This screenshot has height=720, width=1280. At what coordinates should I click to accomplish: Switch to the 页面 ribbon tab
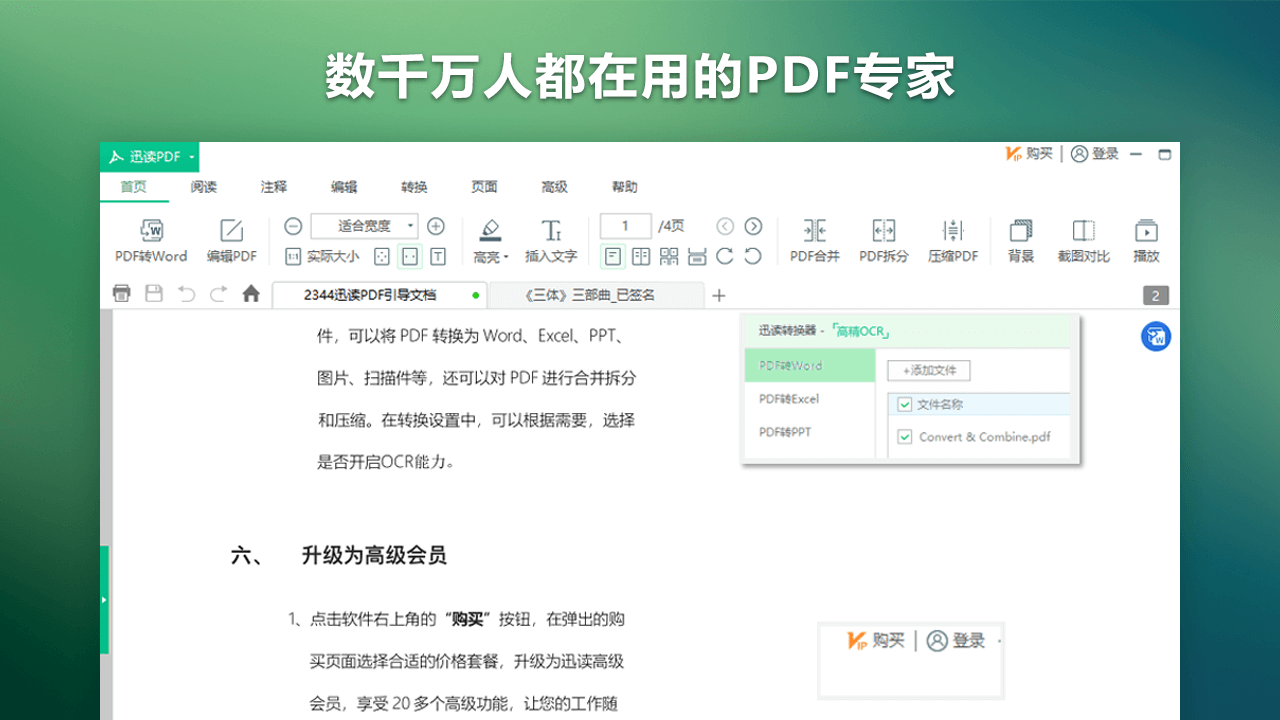click(484, 187)
